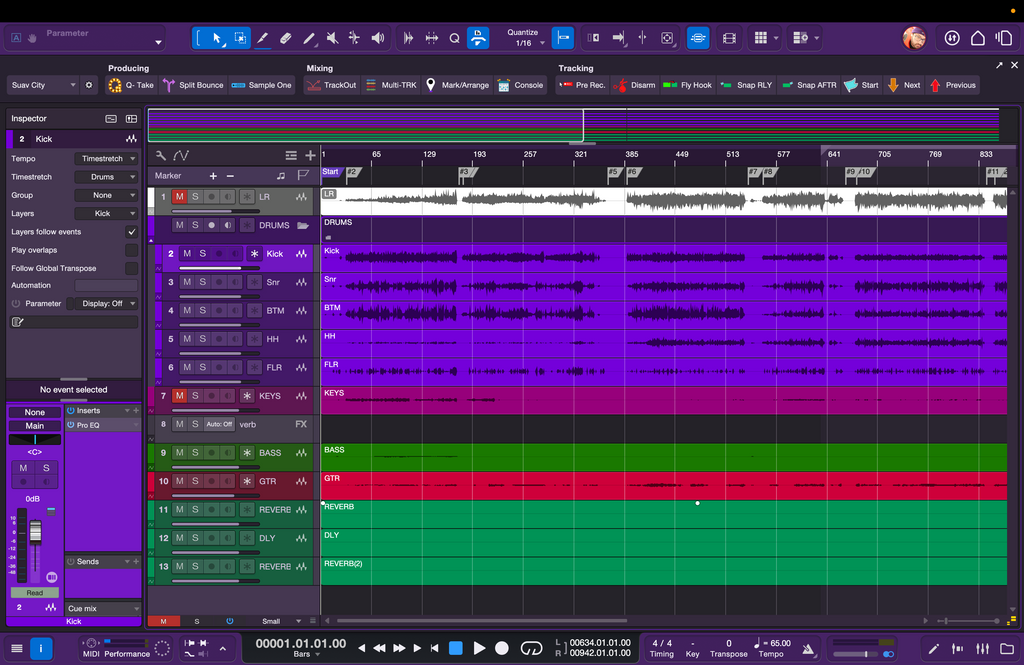The width and height of the screenshot is (1024, 665).
Task: Select the Bend tool
Action: tap(355, 37)
